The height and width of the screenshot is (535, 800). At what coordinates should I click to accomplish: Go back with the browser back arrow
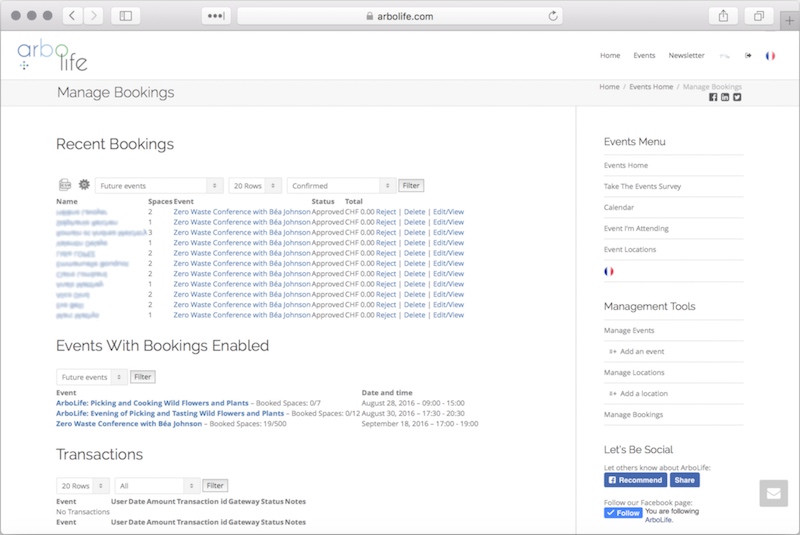(72, 16)
